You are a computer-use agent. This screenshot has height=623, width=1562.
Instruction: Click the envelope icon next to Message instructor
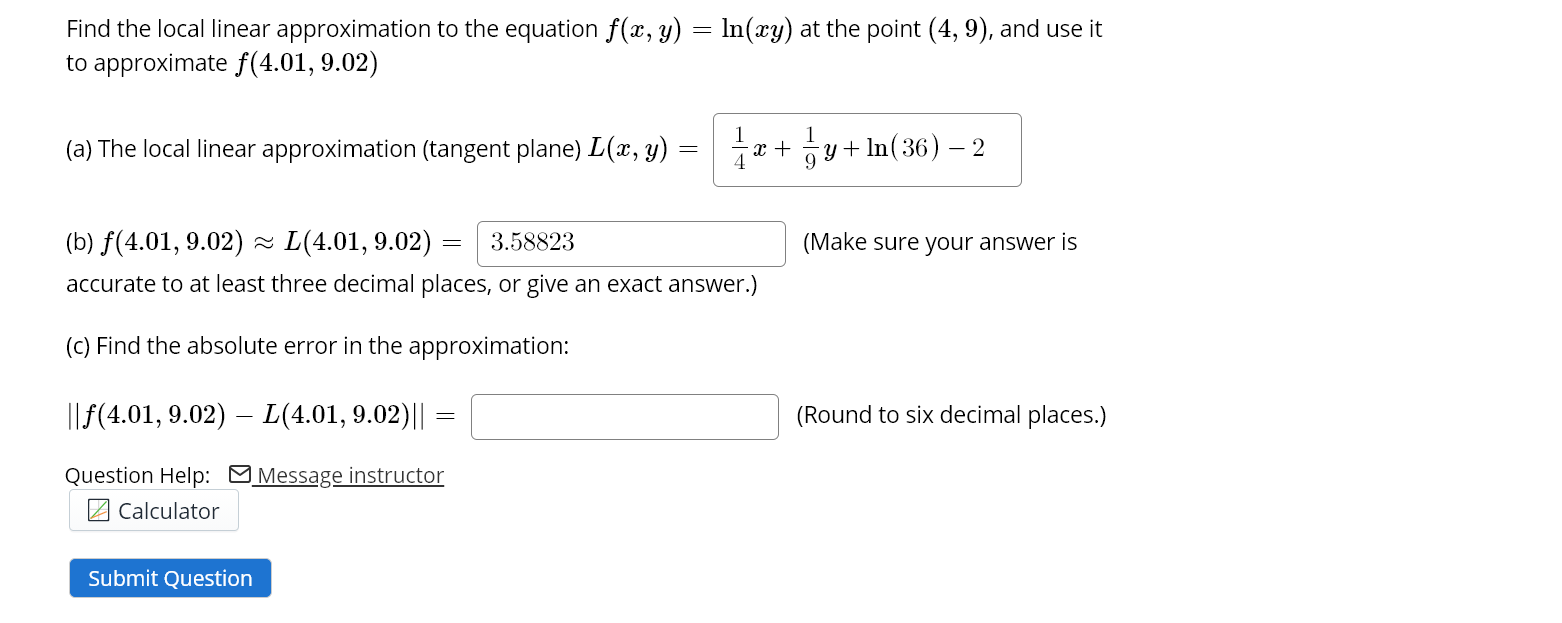239,474
